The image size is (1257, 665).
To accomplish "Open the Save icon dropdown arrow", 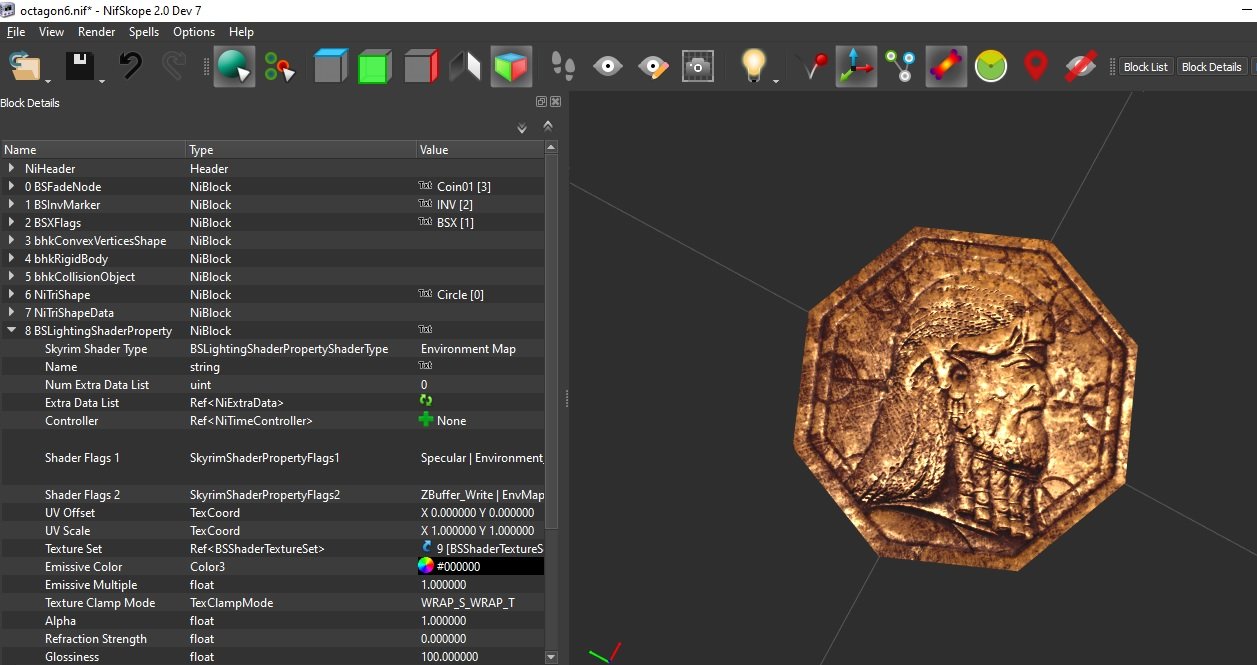I will pos(102,82).
